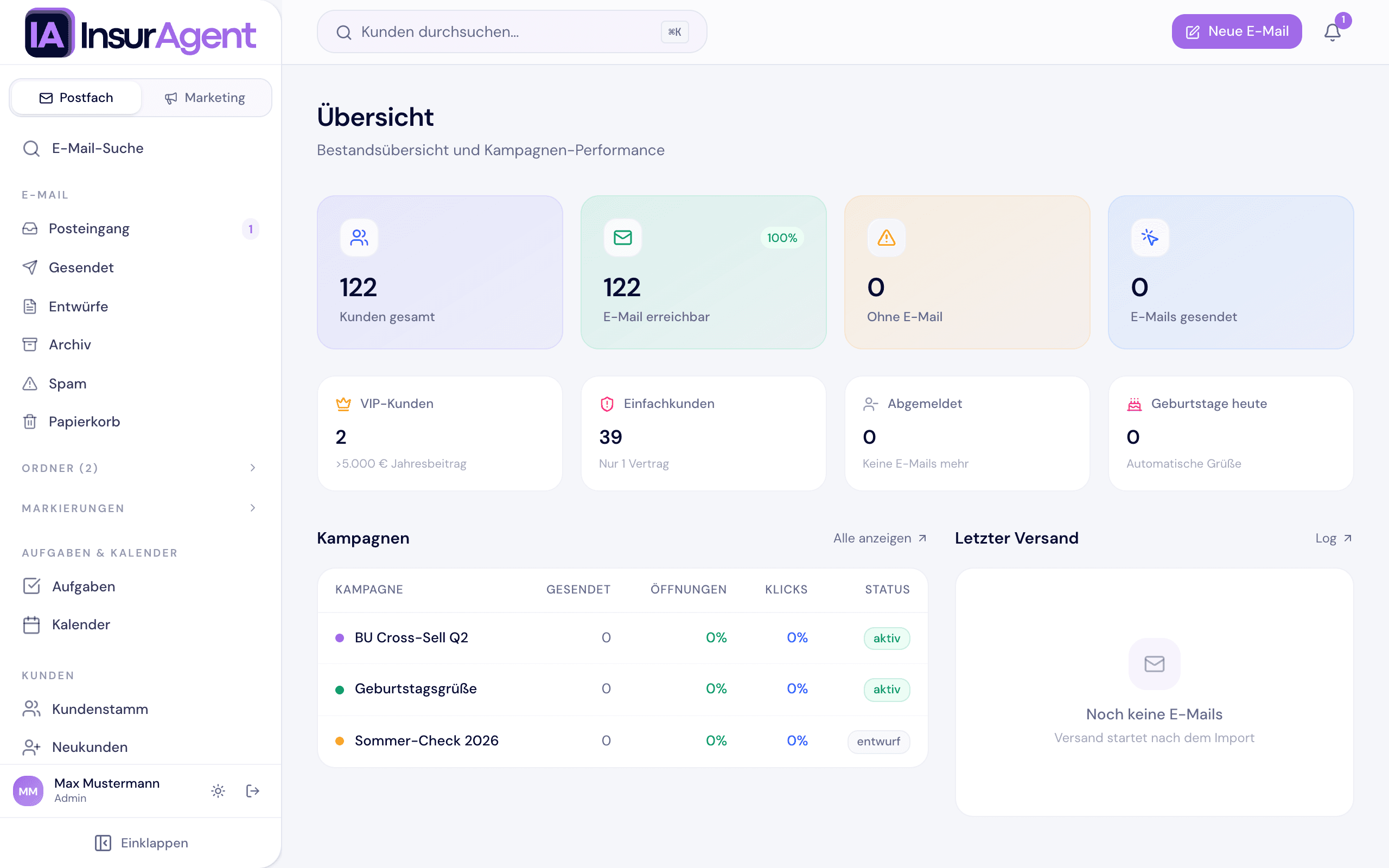Click the green dot next to Geburtstagsgrüße
Viewport: 1389px width, 868px height.
click(340, 690)
